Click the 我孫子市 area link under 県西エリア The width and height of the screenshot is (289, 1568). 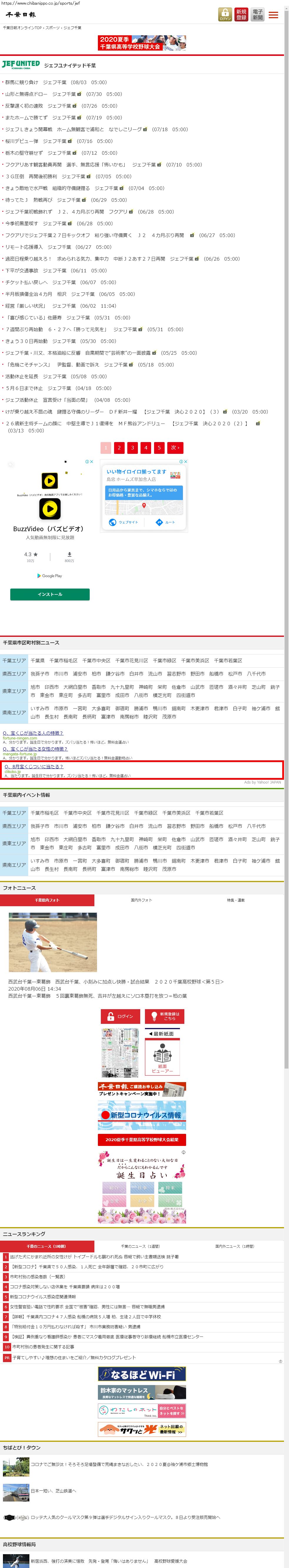pos(40,674)
